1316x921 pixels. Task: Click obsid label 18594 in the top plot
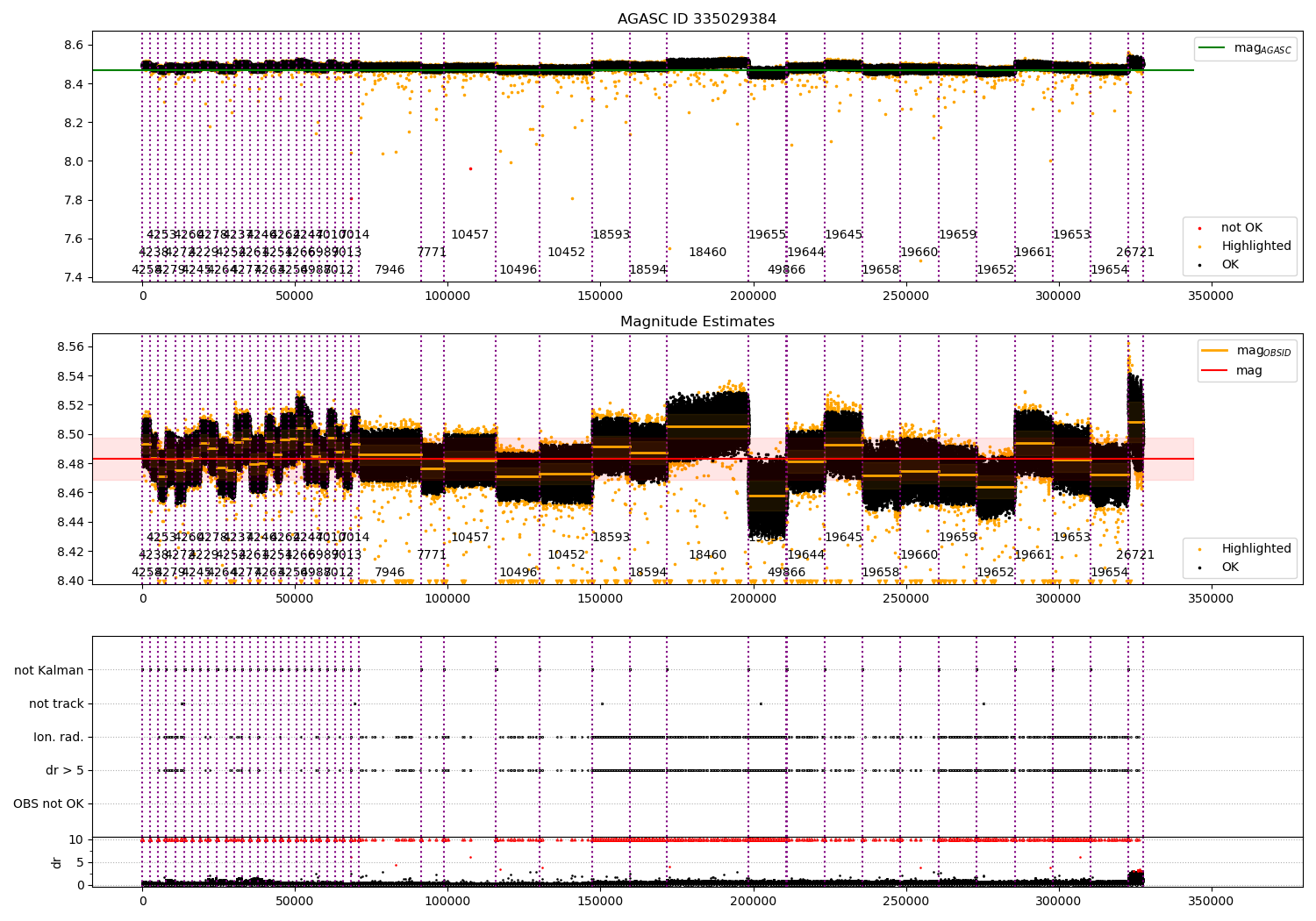tap(647, 269)
